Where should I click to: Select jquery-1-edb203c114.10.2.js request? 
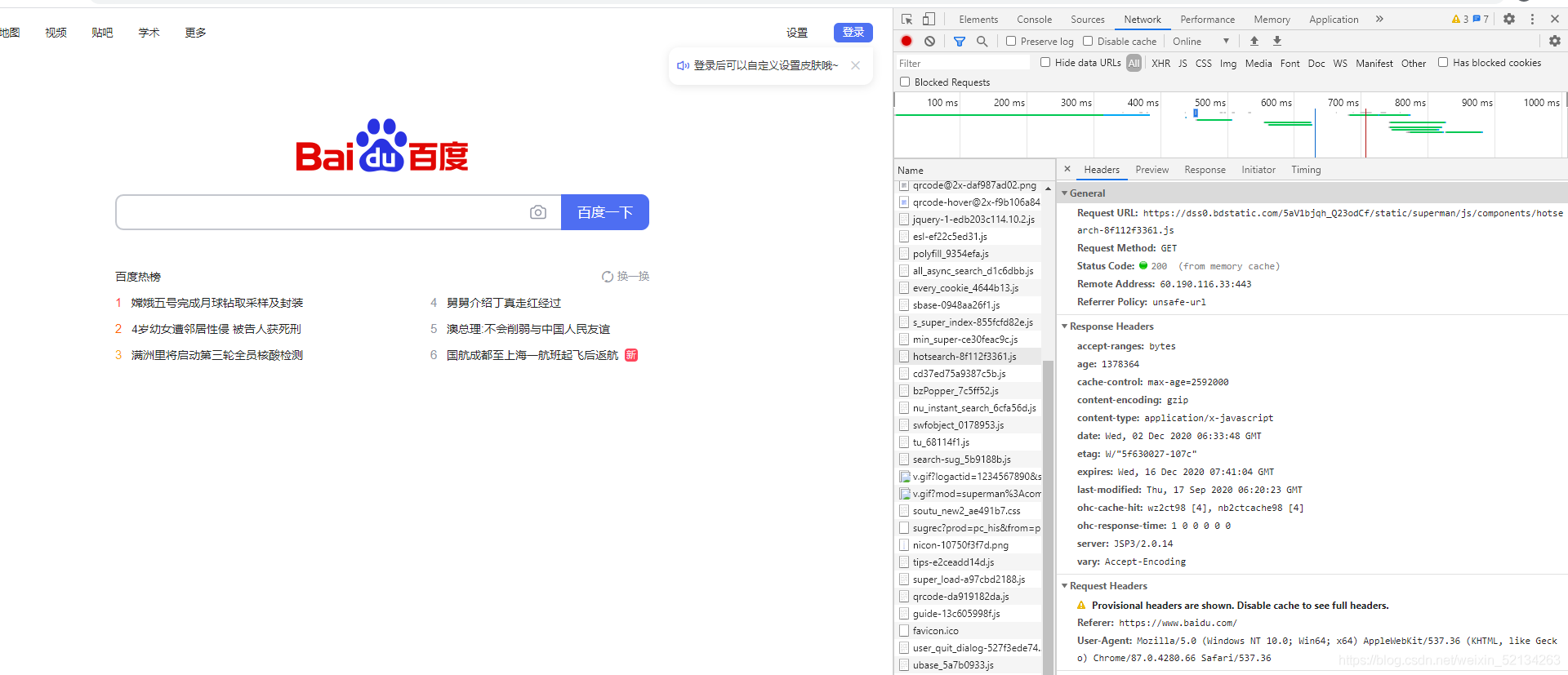[968, 220]
